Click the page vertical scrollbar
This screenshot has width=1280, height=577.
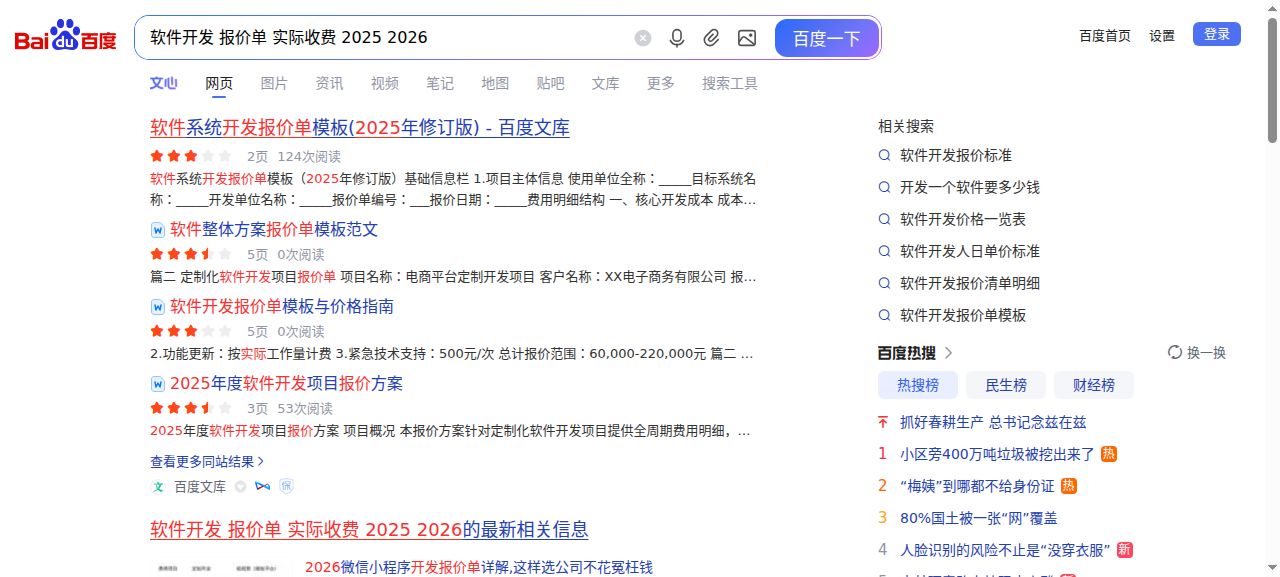(1272, 80)
